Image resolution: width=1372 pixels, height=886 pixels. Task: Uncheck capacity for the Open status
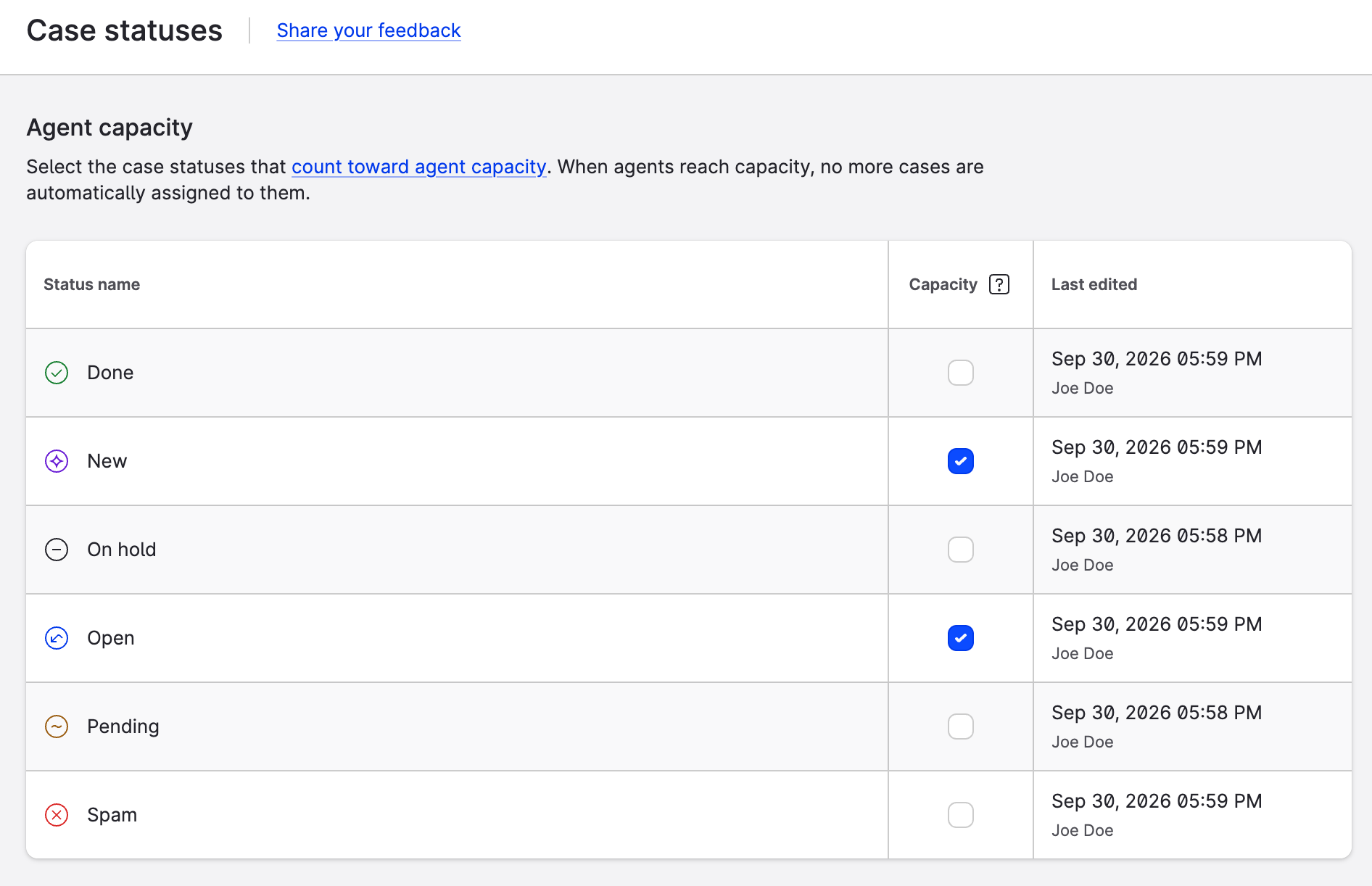click(961, 638)
